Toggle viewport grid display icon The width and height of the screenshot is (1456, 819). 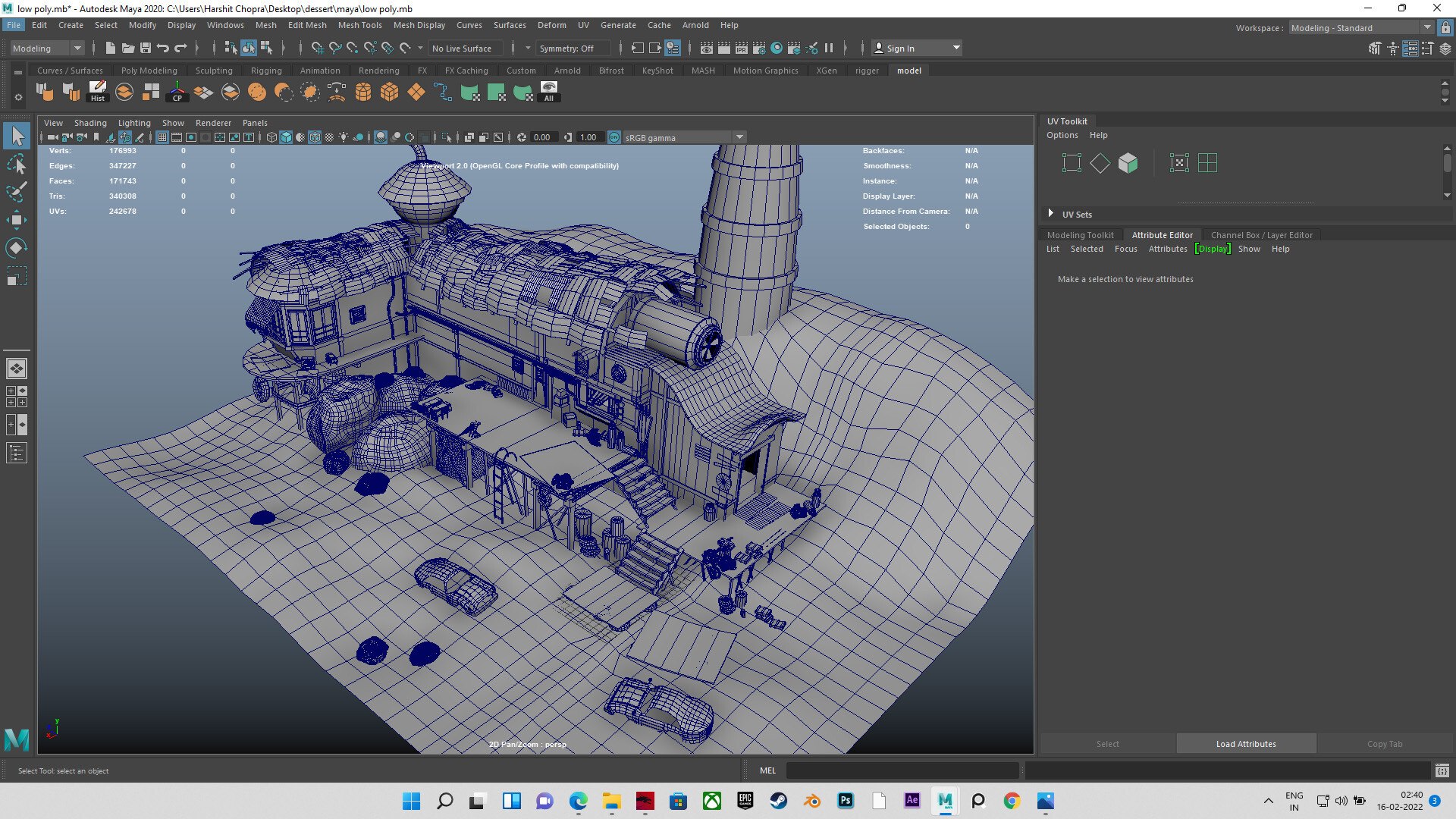(162, 137)
